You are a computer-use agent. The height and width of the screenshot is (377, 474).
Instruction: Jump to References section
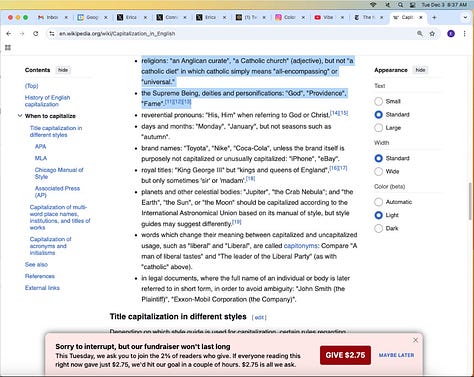pyautogui.click(x=40, y=276)
